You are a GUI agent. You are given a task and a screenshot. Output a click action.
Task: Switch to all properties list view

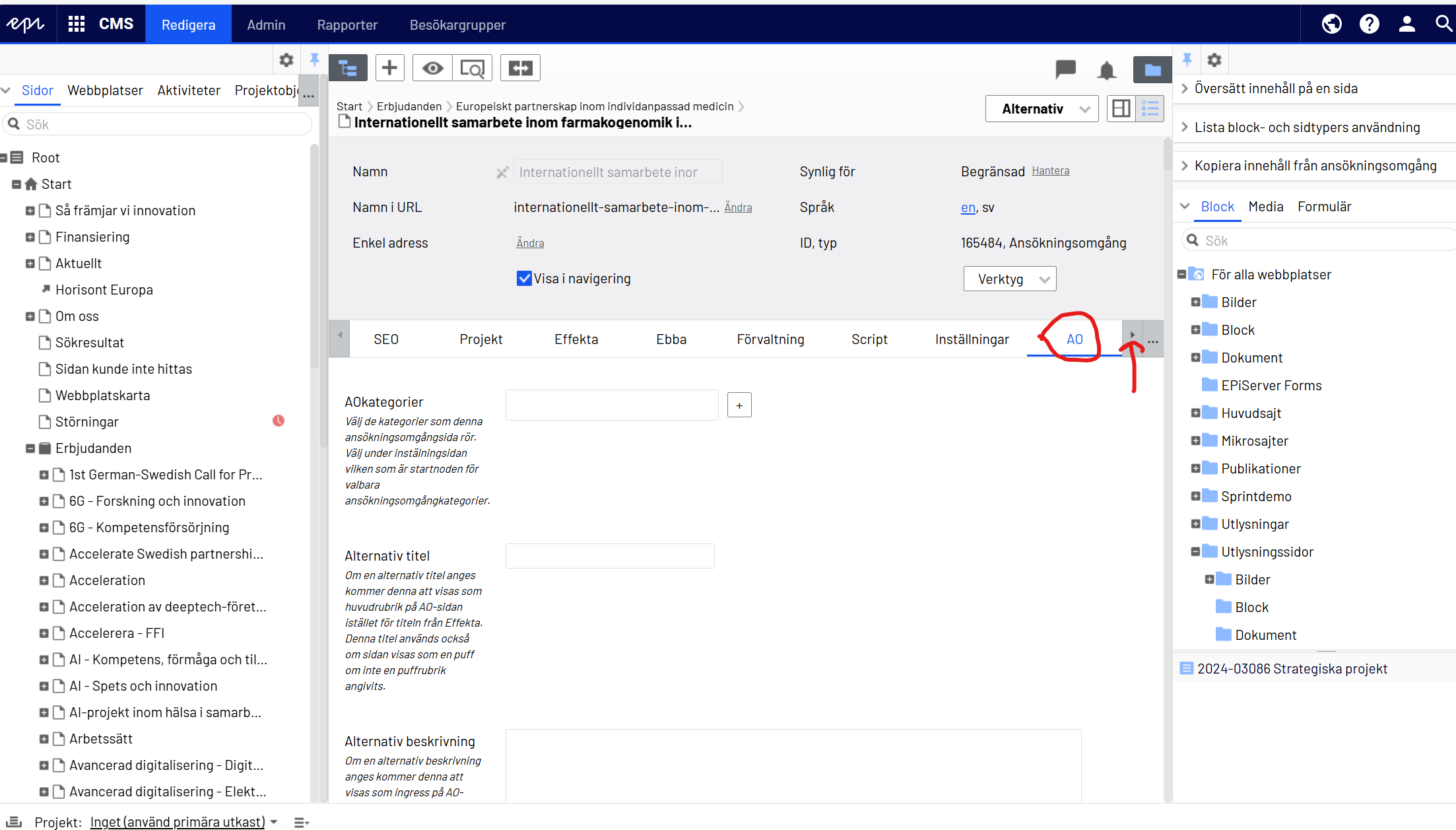(1150, 109)
